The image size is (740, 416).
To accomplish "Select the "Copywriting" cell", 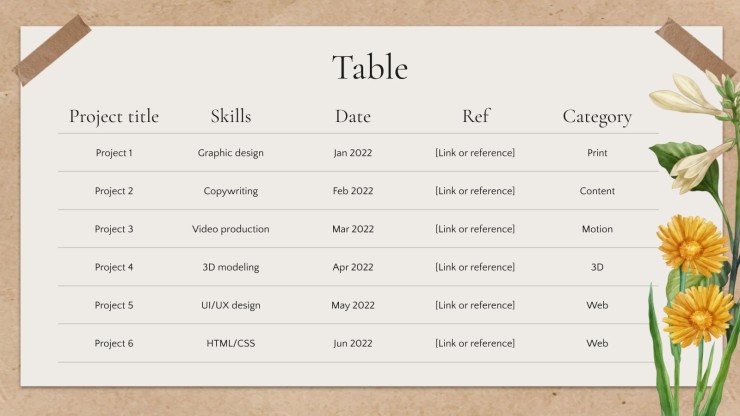I will 231,191.
